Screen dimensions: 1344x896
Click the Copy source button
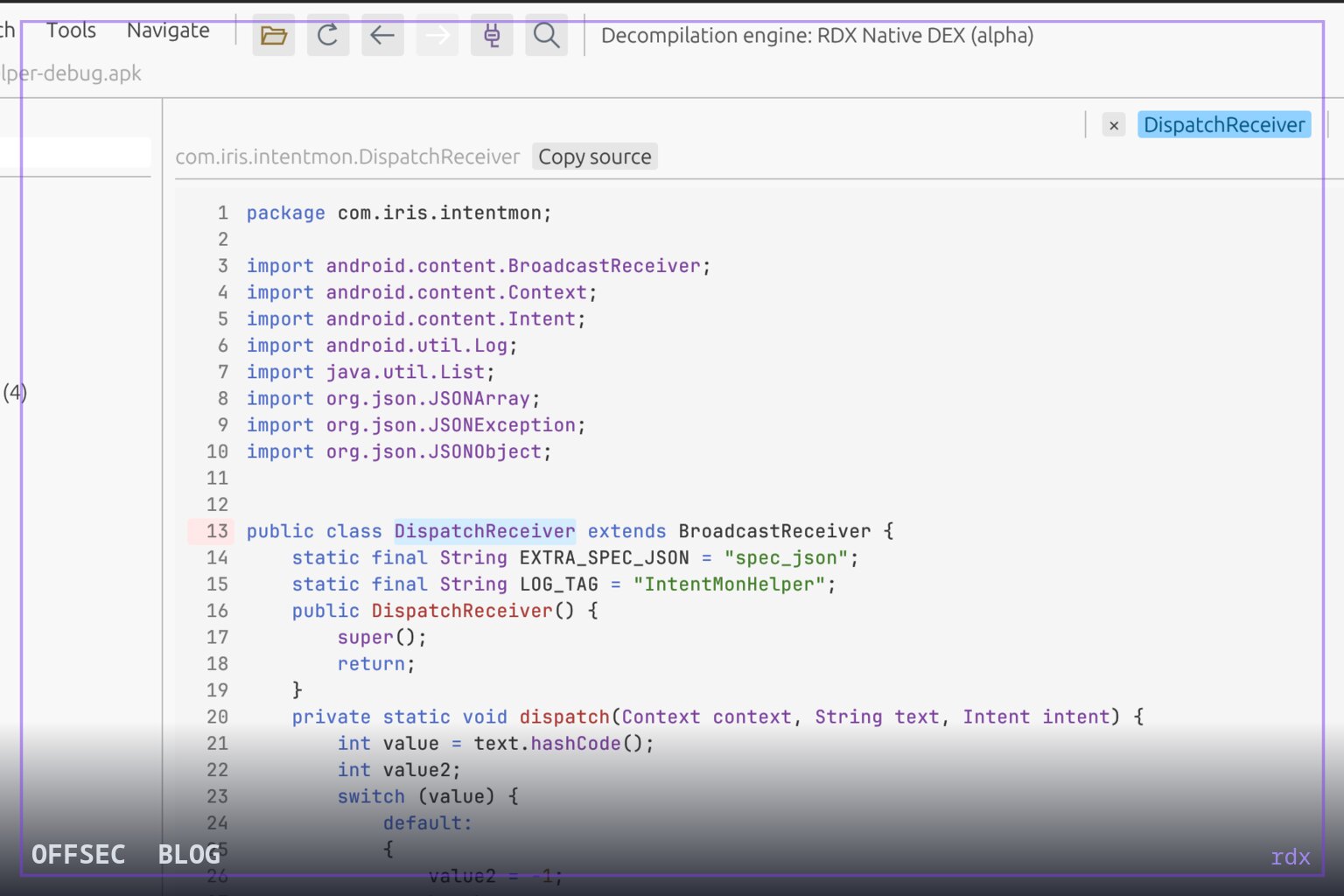coord(595,157)
